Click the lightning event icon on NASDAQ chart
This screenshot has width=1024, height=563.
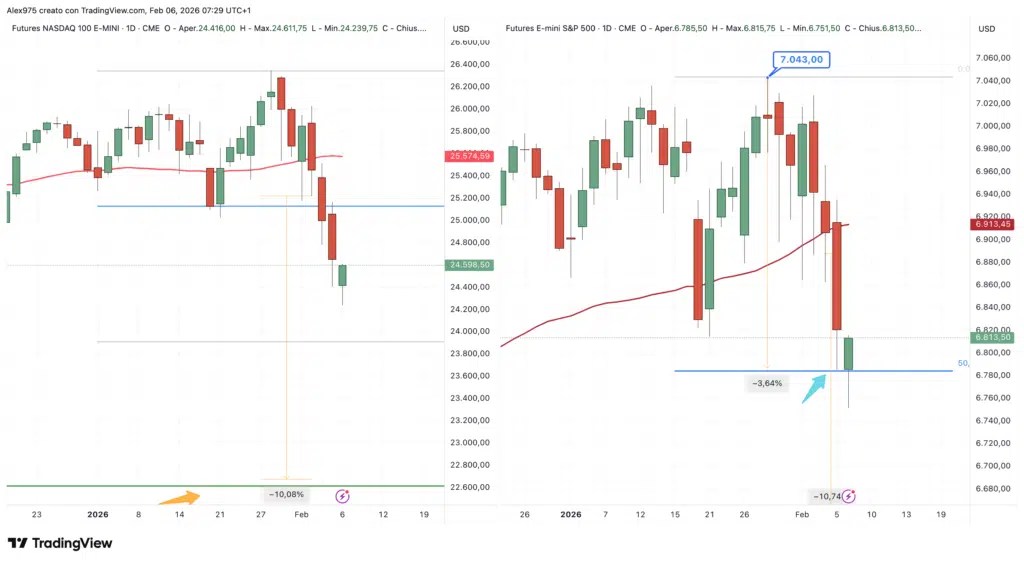[342, 496]
